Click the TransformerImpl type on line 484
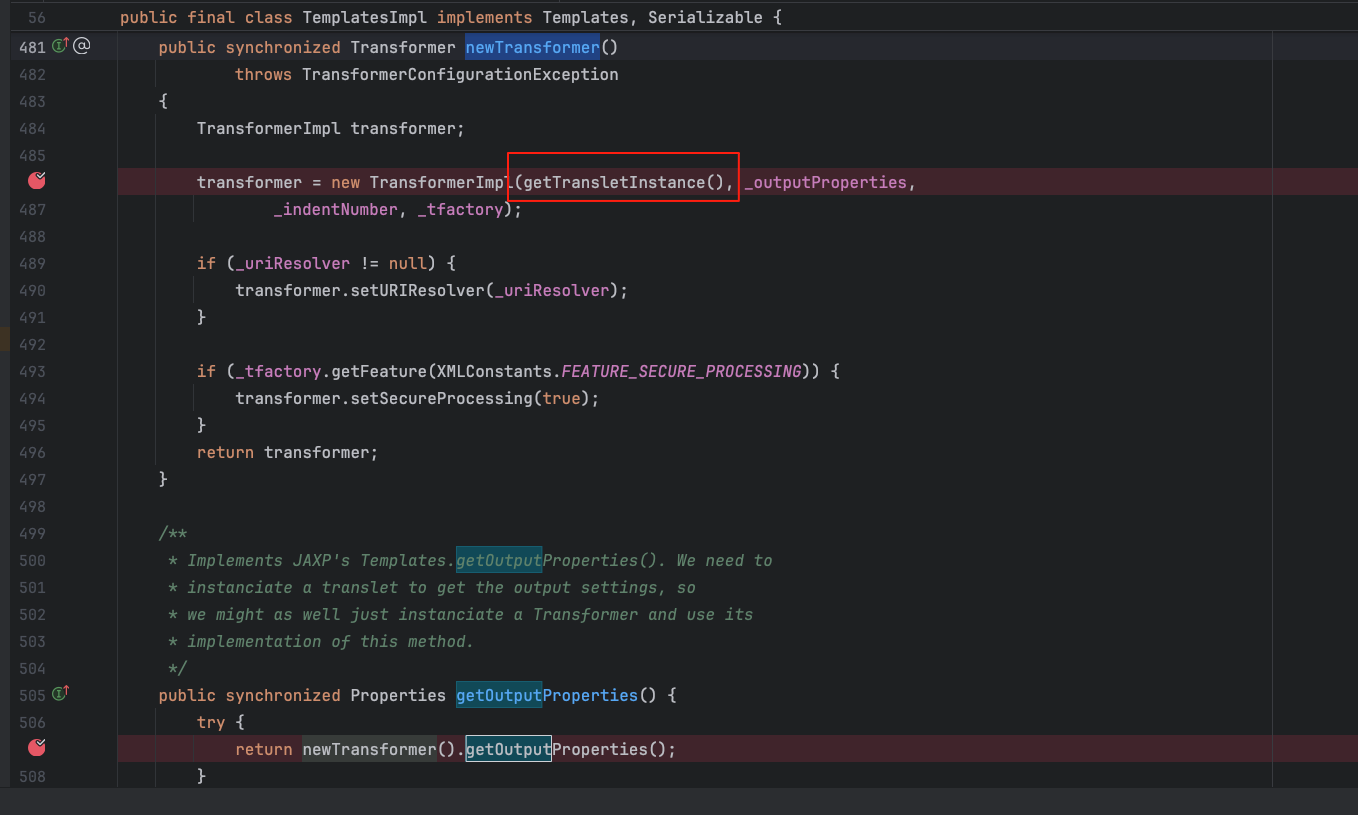This screenshot has height=815, width=1358. coord(269,128)
